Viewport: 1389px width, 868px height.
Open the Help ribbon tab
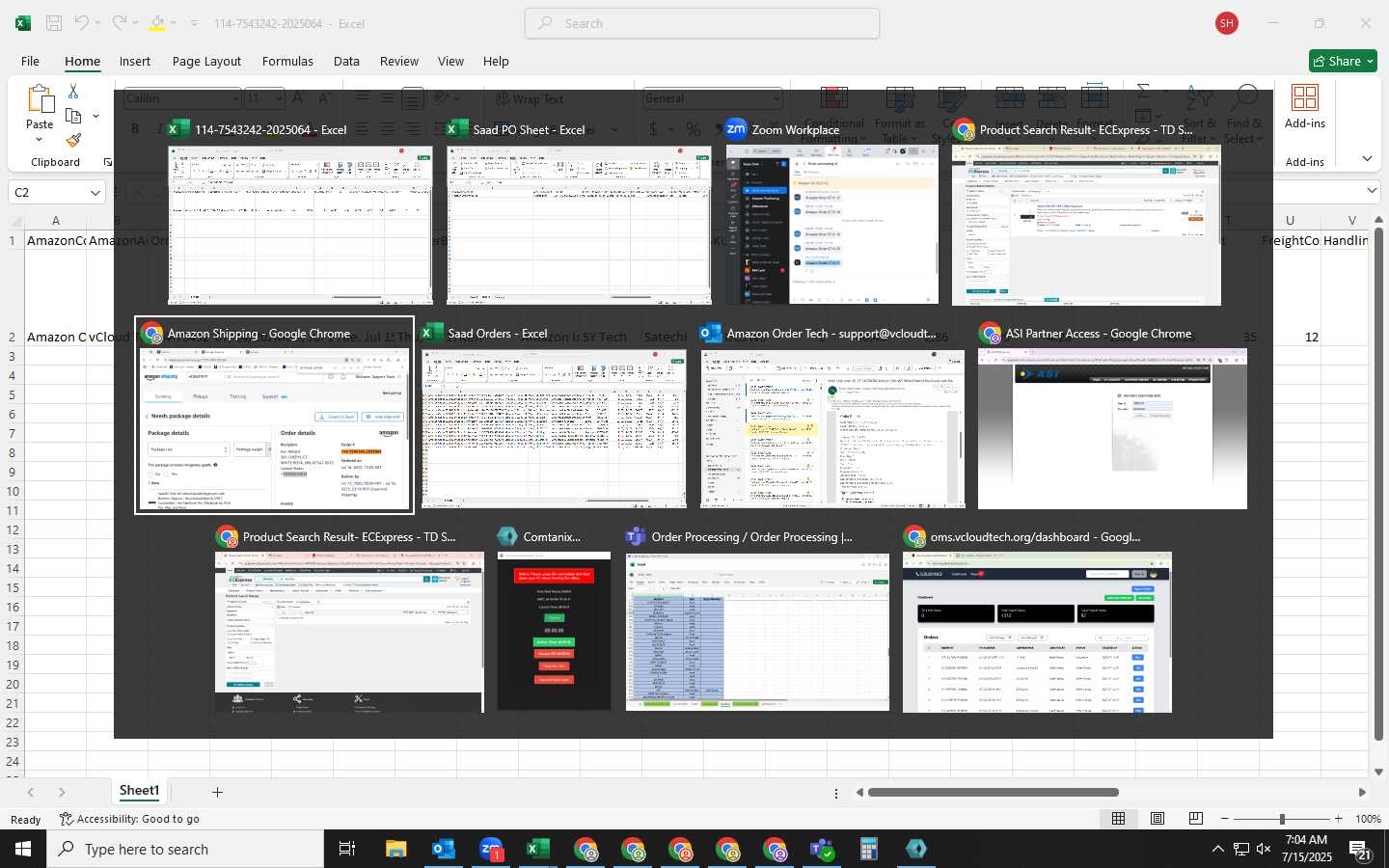(496, 61)
